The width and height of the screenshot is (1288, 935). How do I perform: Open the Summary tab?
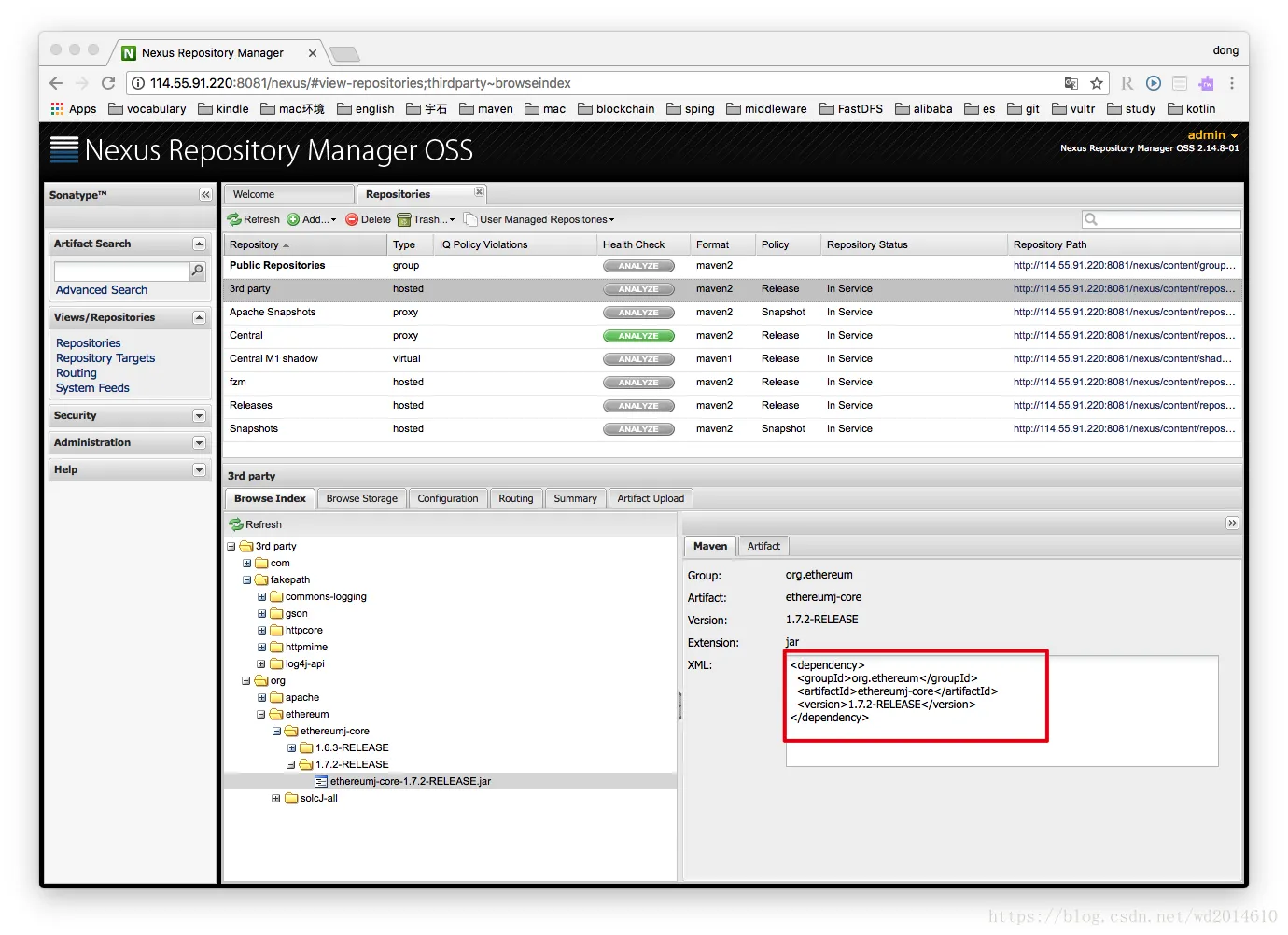pyautogui.click(x=575, y=498)
